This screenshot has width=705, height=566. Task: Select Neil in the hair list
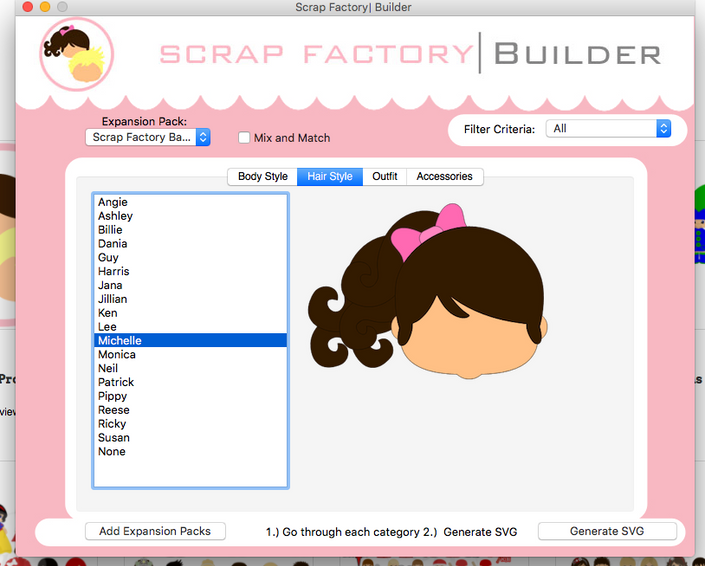[x=190, y=368]
